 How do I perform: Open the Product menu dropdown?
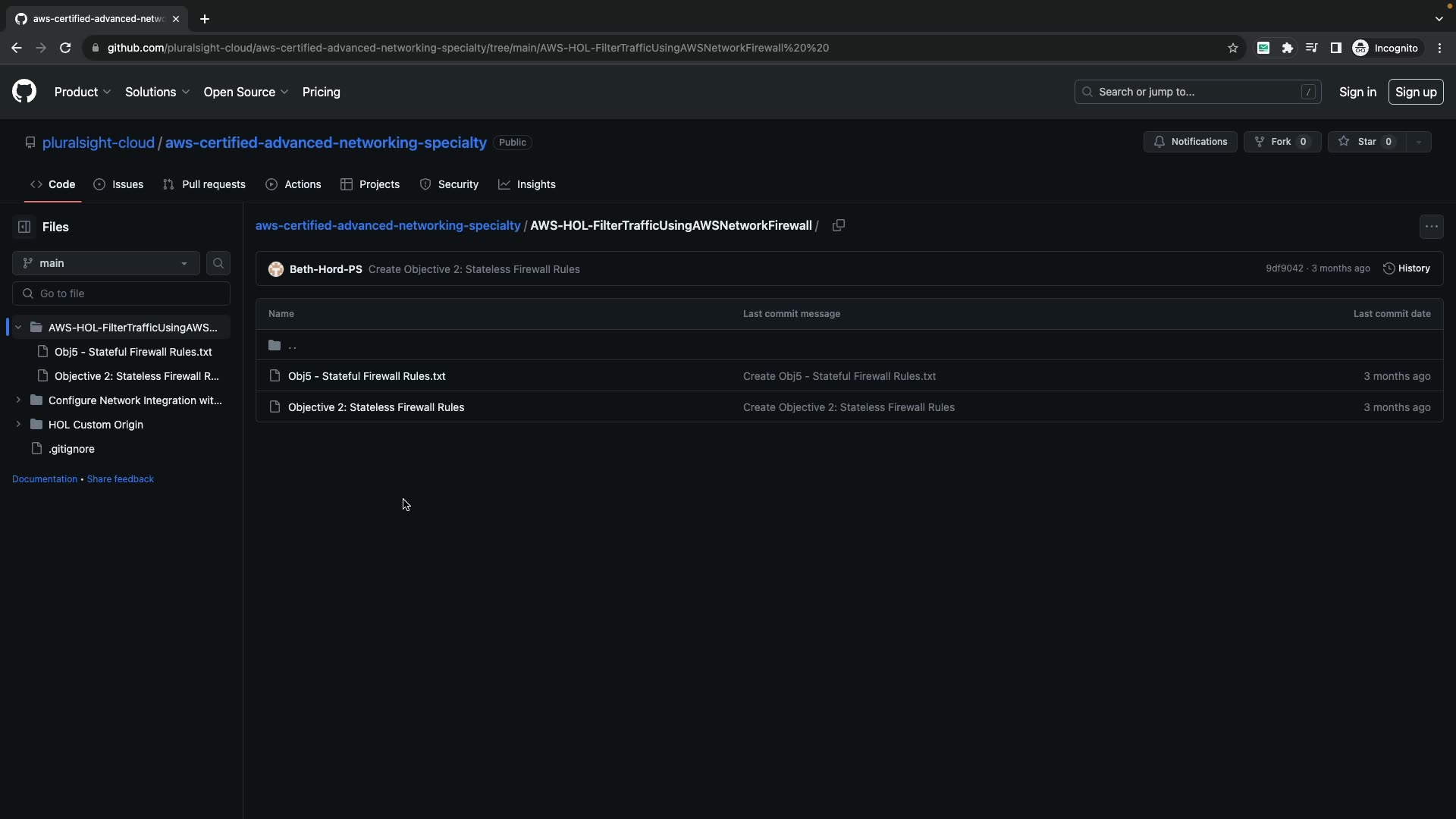pyautogui.click(x=83, y=92)
